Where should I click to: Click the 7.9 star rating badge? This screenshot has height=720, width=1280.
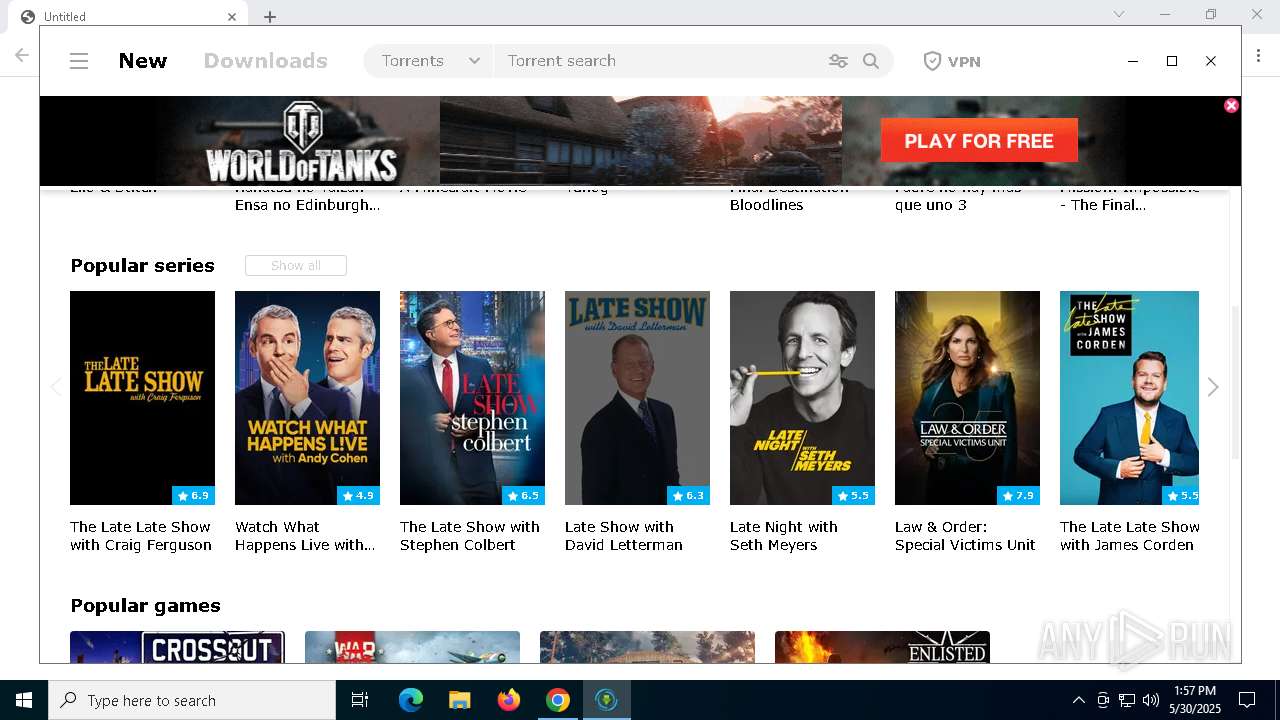[x=1018, y=495]
